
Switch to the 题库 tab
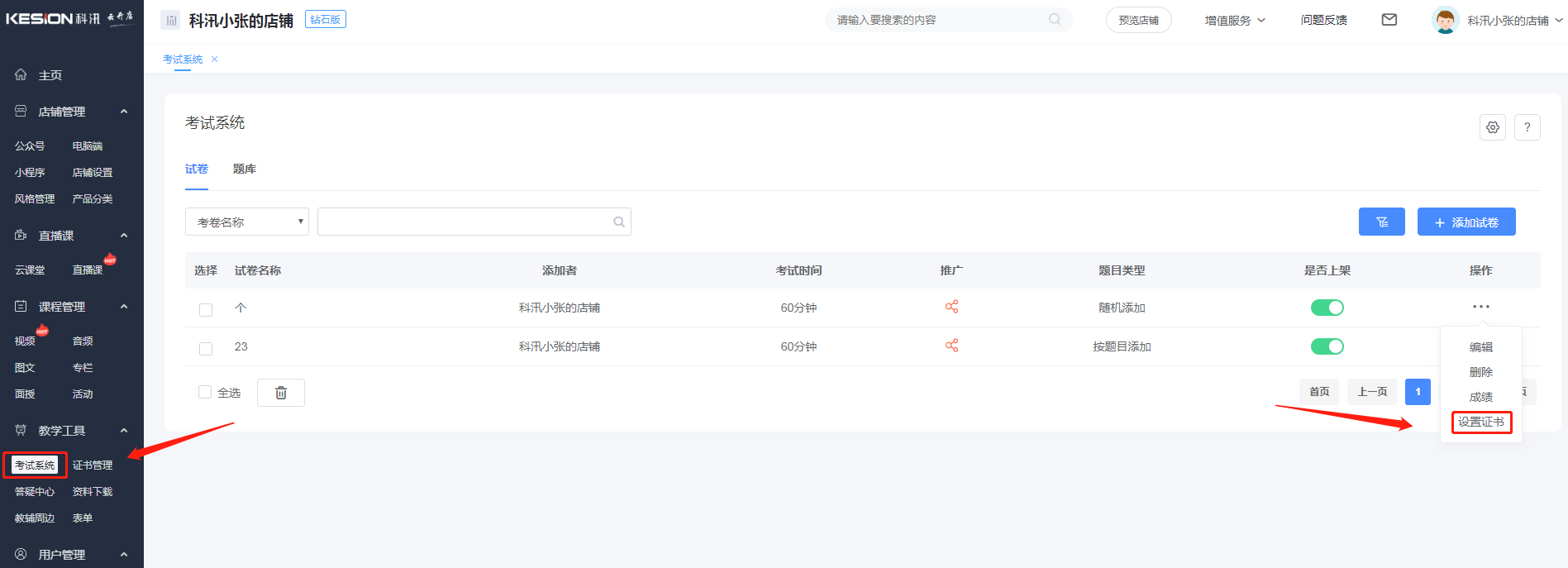click(x=244, y=169)
